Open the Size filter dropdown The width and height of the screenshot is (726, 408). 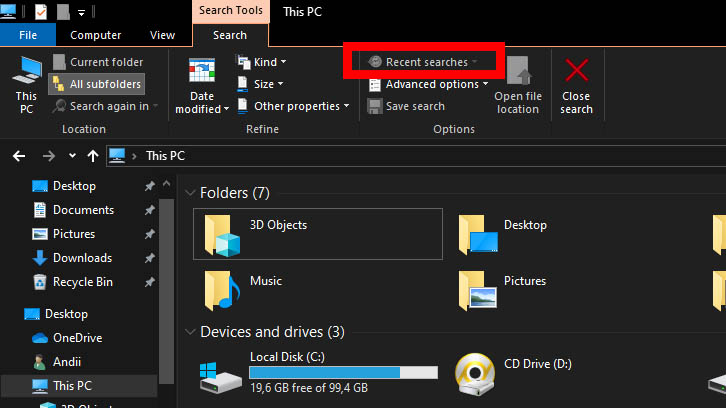pos(261,84)
